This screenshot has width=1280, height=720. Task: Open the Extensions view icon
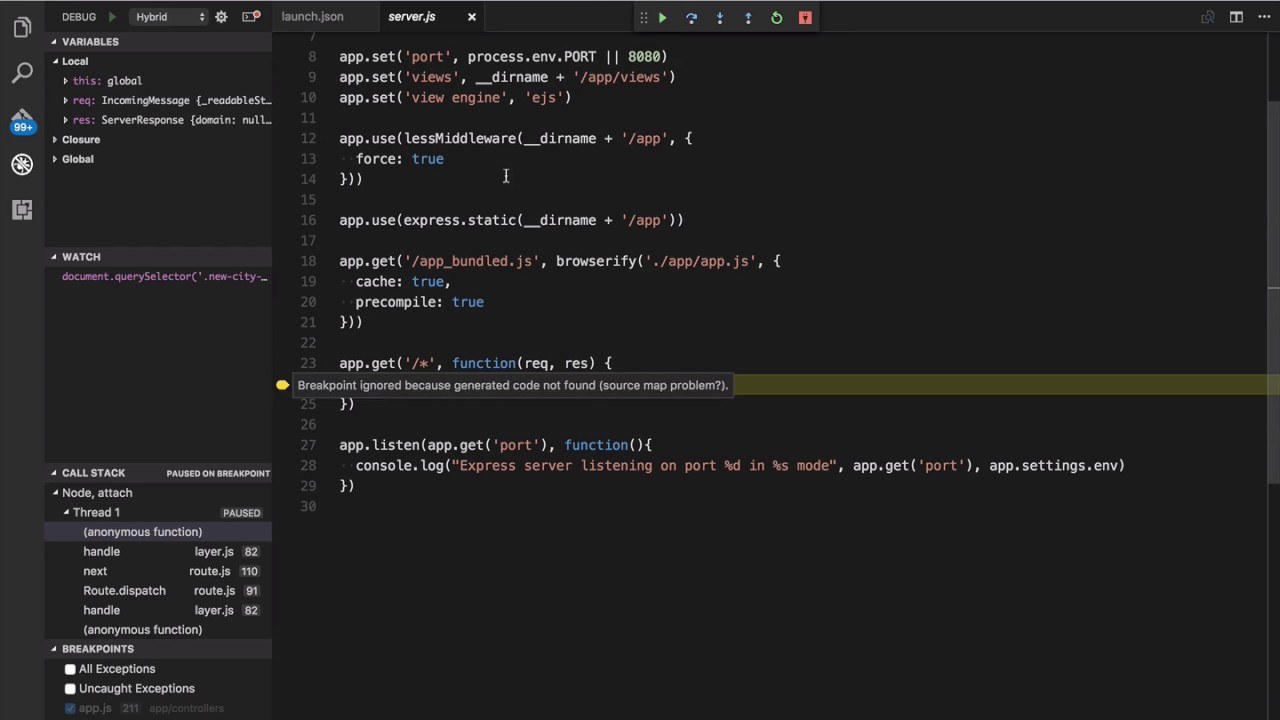click(x=22, y=210)
